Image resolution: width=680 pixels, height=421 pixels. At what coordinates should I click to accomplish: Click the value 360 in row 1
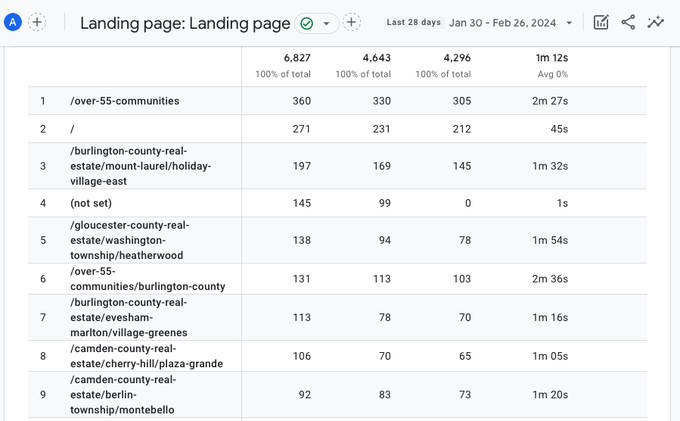coord(301,101)
